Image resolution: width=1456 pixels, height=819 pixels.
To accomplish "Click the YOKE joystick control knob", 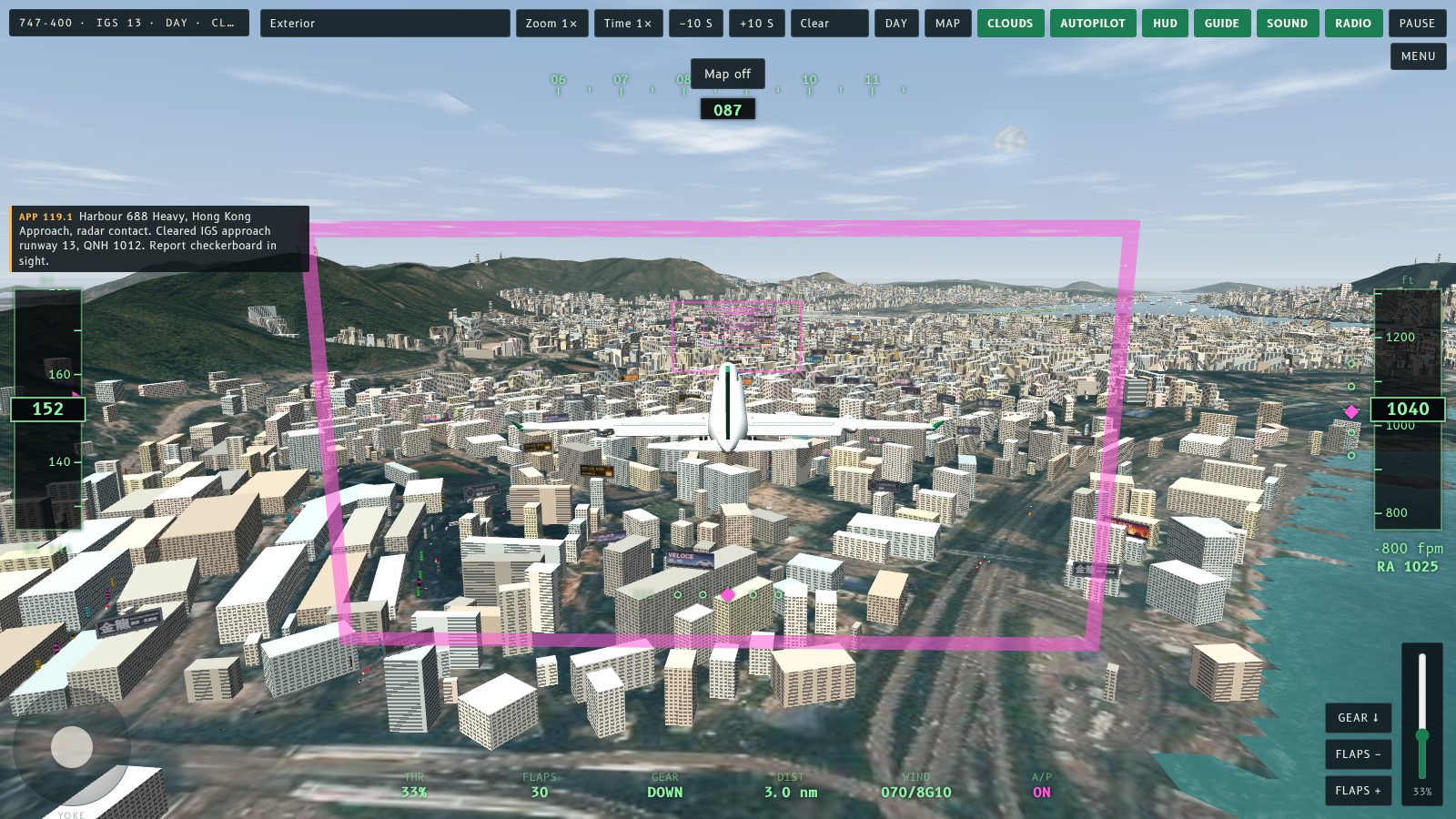I will tap(72, 747).
